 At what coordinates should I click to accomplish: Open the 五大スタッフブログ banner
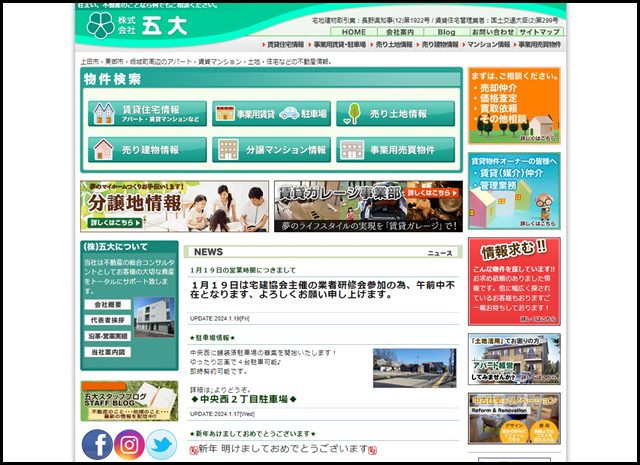coord(129,401)
